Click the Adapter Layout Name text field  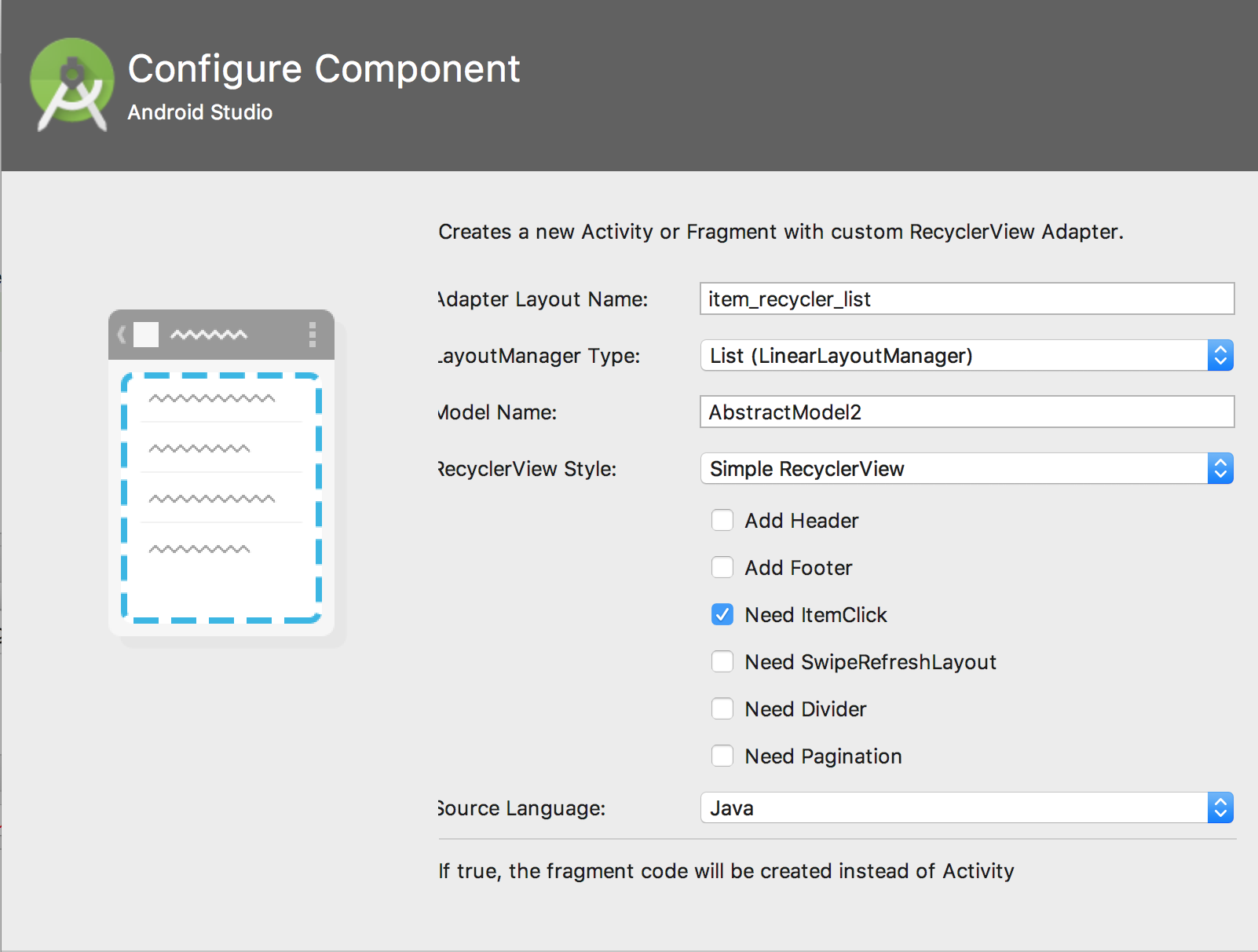coord(967,299)
